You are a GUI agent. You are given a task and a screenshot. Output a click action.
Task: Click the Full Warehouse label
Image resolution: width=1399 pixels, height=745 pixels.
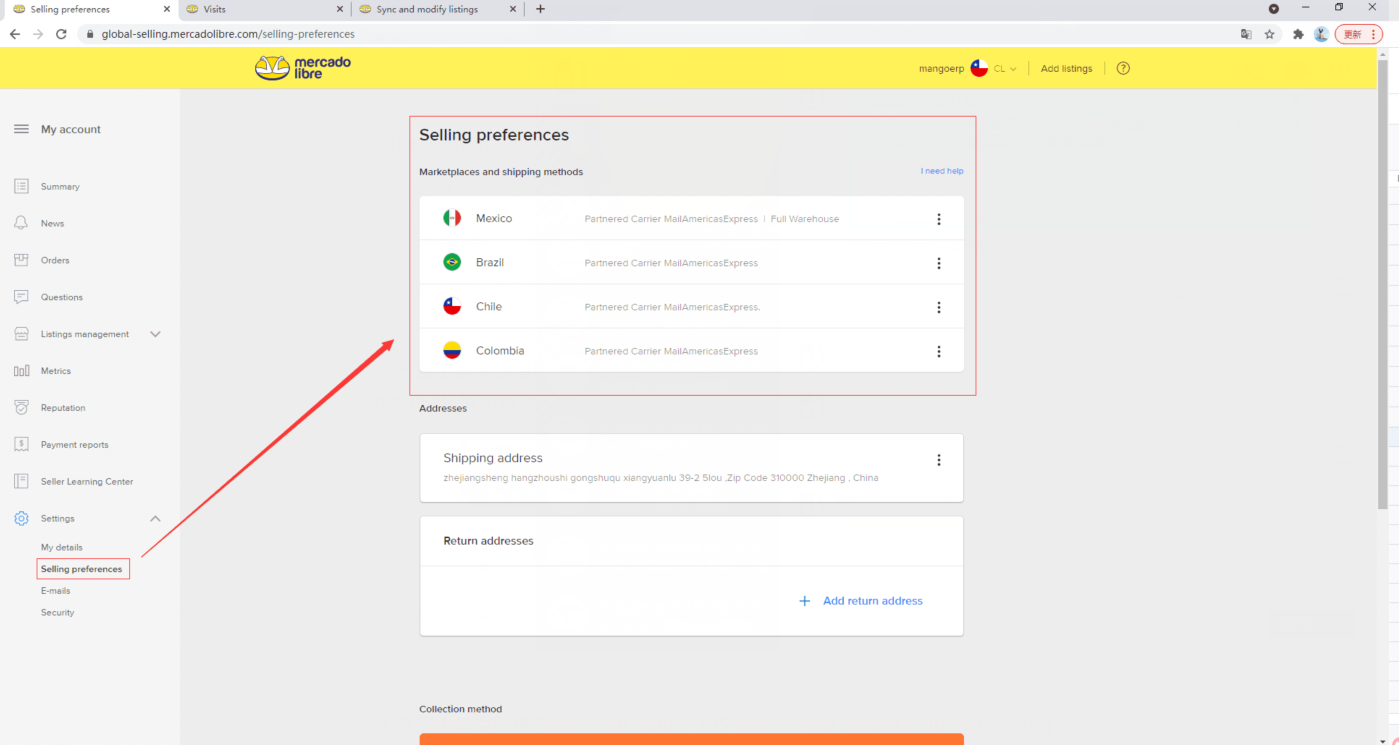tap(805, 219)
